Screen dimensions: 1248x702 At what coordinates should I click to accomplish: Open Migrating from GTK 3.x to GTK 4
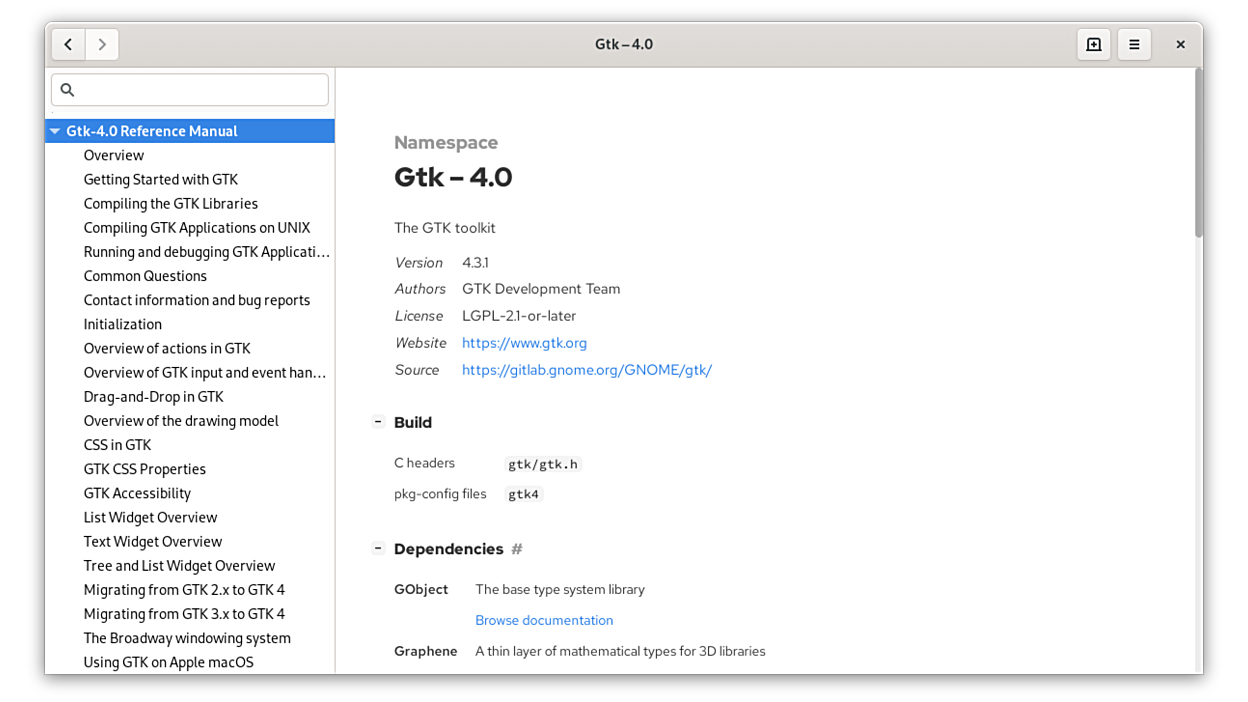184,614
